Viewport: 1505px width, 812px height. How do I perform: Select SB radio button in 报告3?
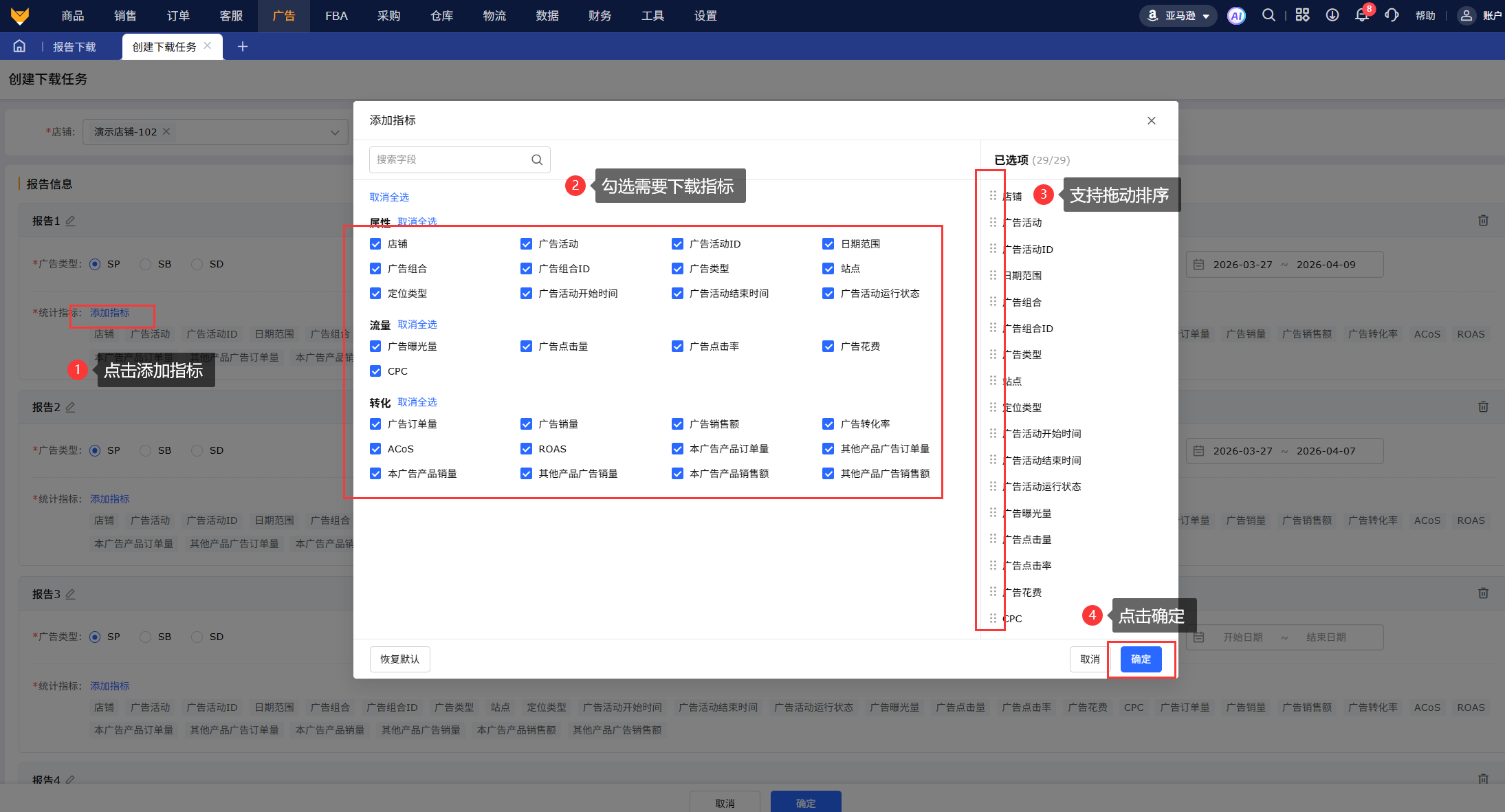(146, 637)
